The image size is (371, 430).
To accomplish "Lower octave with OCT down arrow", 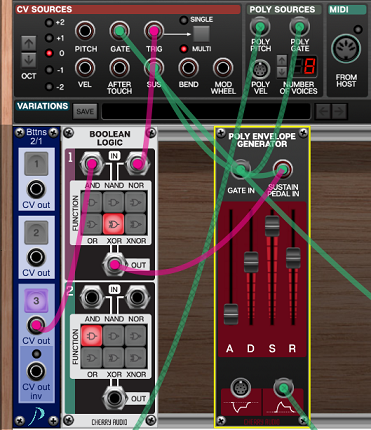I will pos(29,60).
